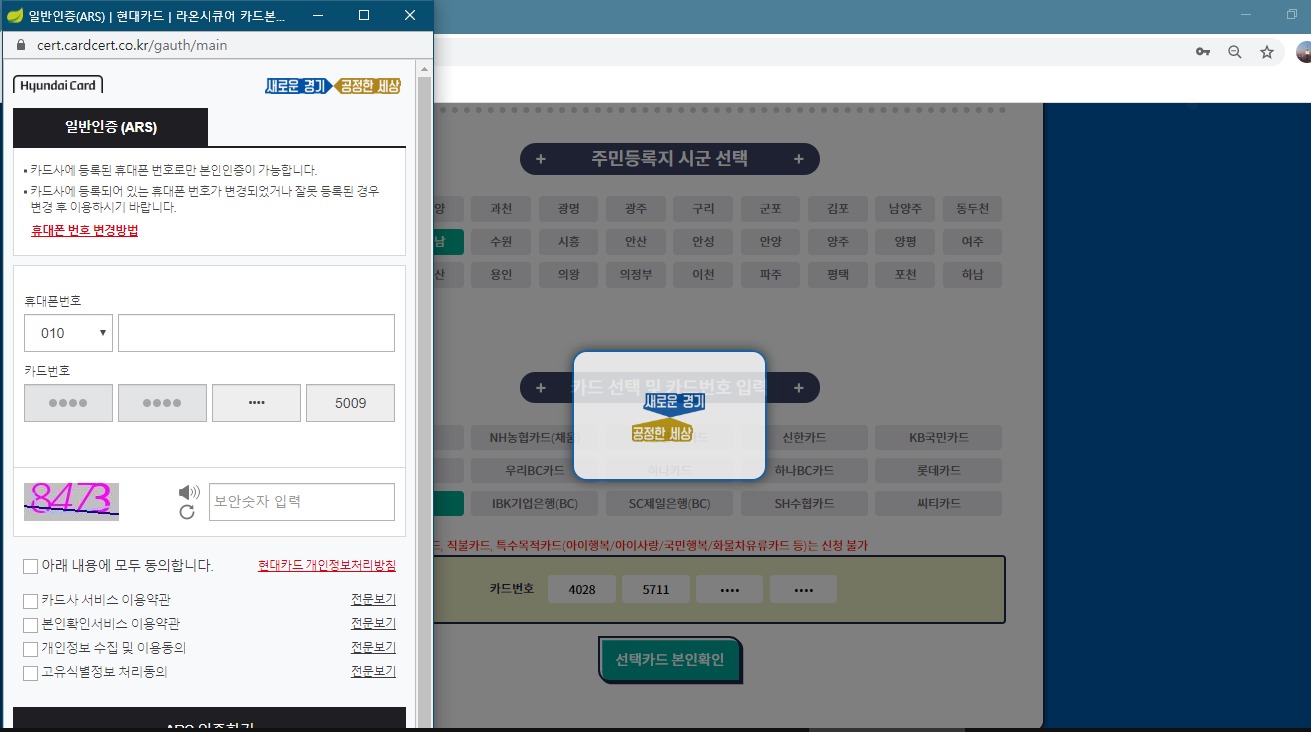Screen dimensions: 1311x732
Task: Select 남양주 city in background page
Action: (905, 209)
